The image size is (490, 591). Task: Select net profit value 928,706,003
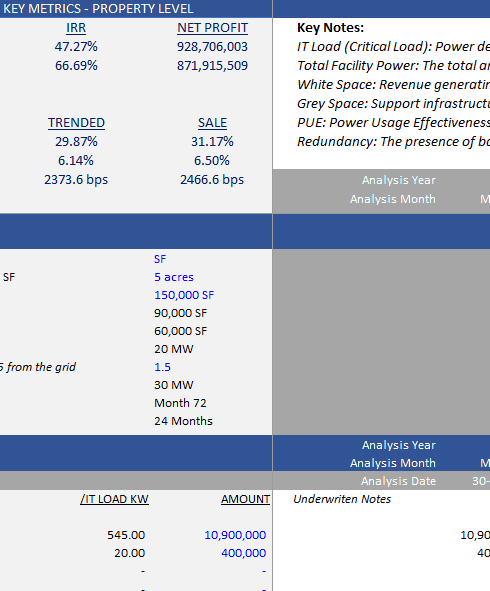(x=213, y=47)
